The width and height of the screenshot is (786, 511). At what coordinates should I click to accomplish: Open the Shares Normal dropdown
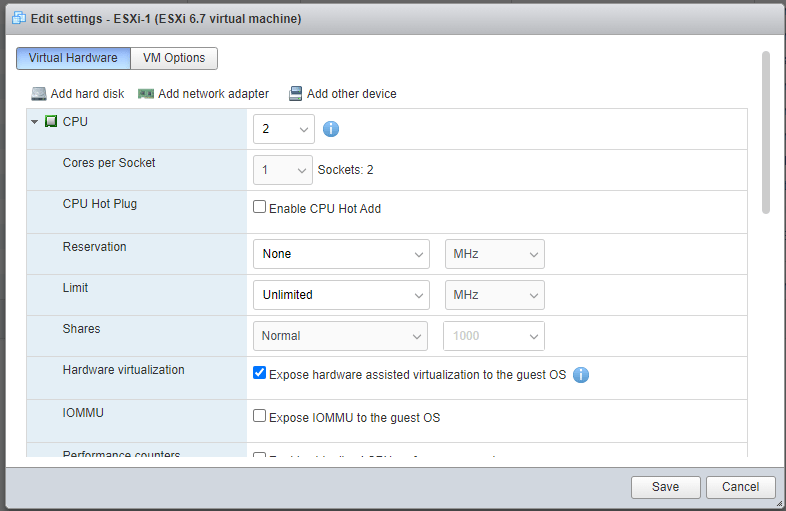click(340, 336)
